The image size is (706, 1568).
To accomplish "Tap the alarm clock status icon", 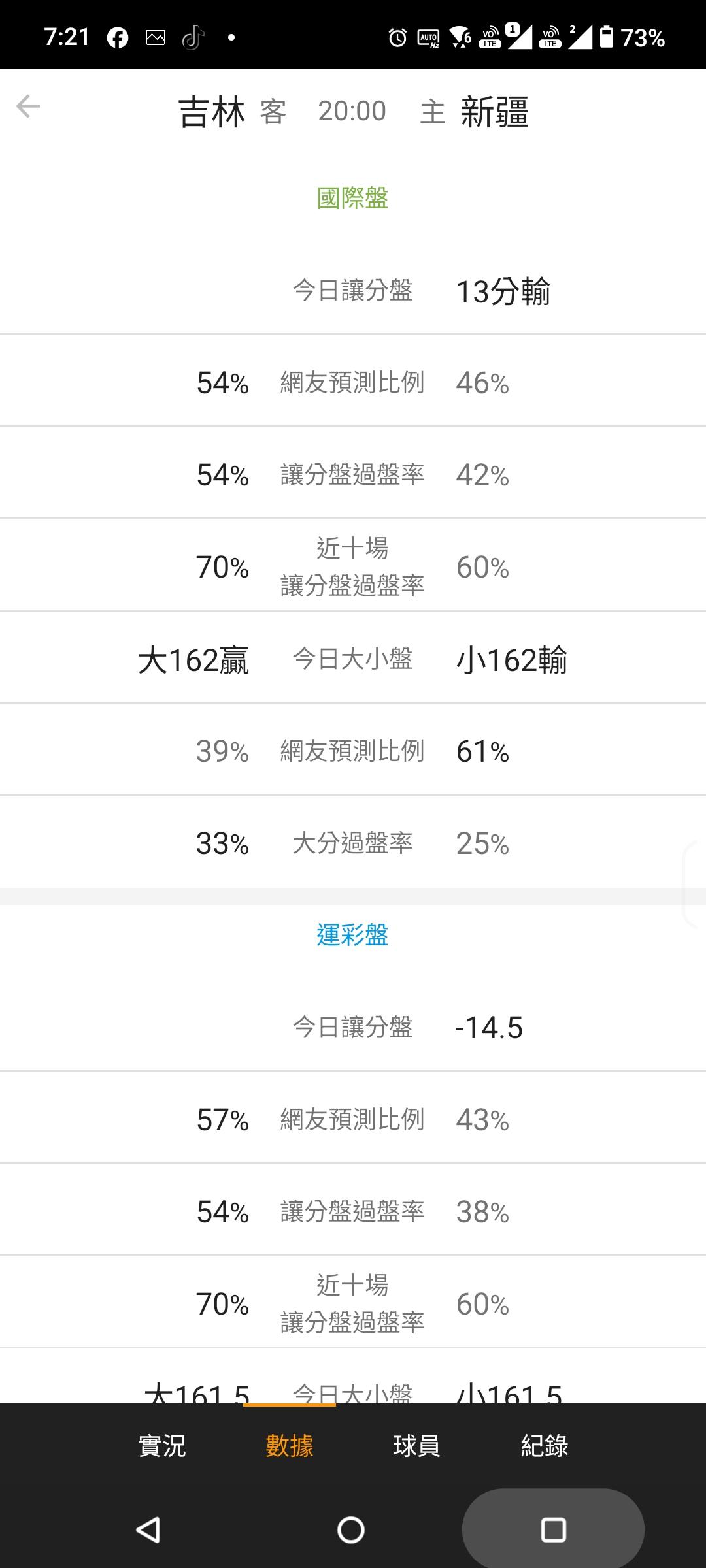I will [x=397, y=38].
